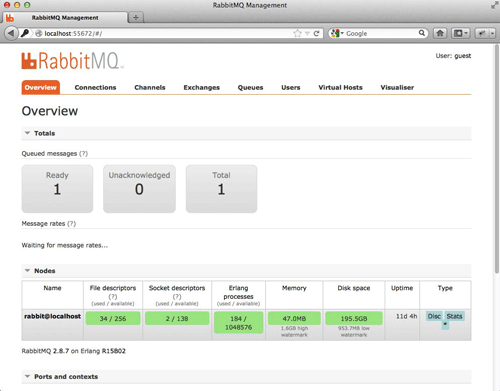Open the Queues tab
The width and height of the screenshot is (500, 391).
(x=250, y=87)
